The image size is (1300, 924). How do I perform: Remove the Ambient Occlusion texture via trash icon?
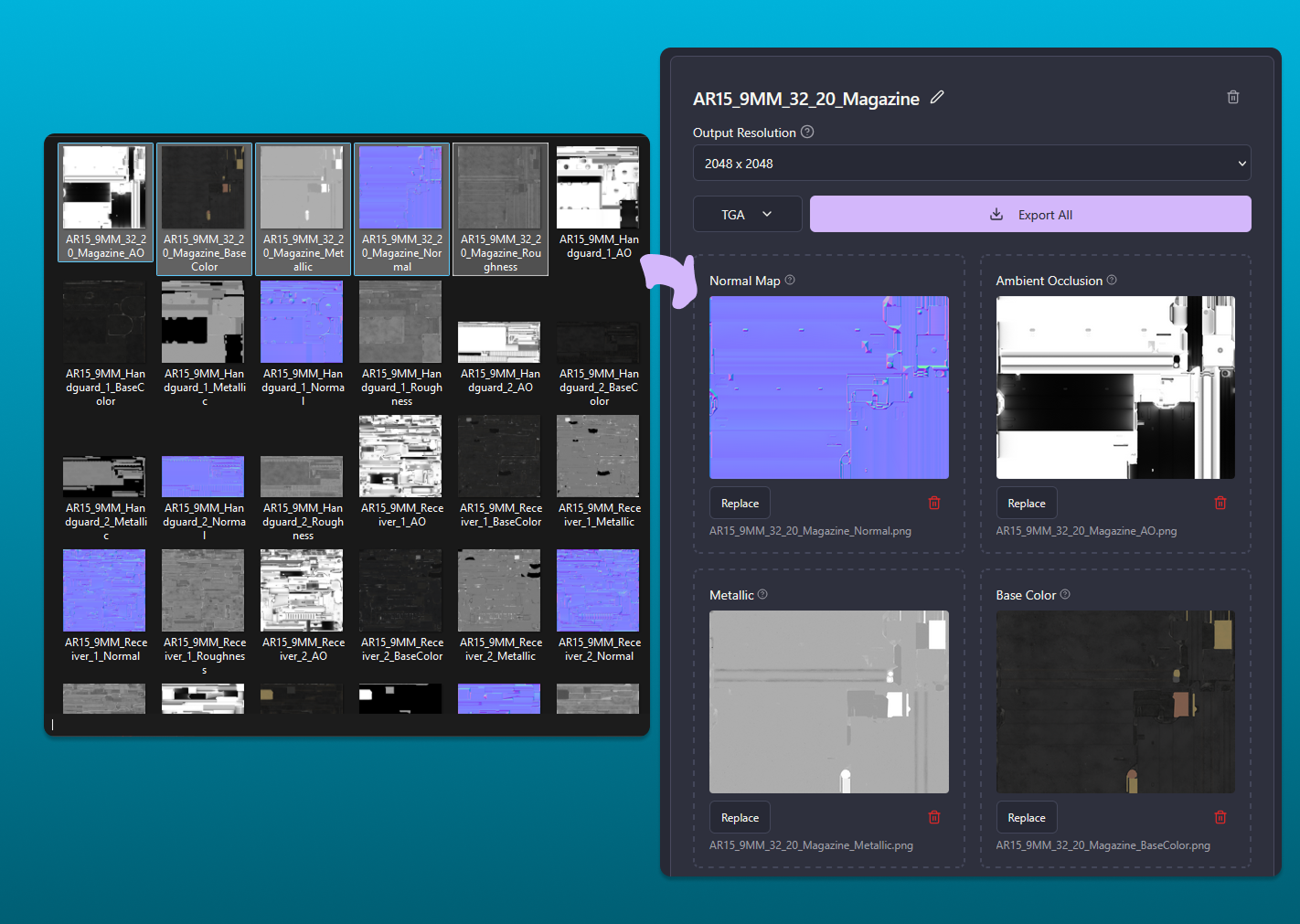click(1220, 503)
